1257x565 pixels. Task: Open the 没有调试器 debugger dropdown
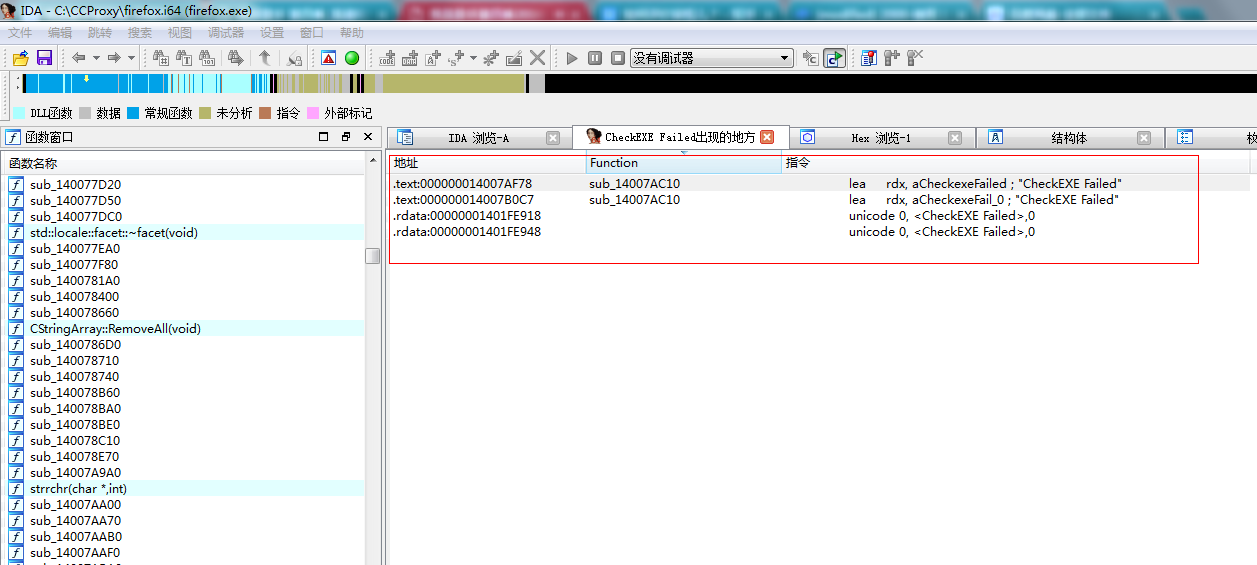[785, 58]
